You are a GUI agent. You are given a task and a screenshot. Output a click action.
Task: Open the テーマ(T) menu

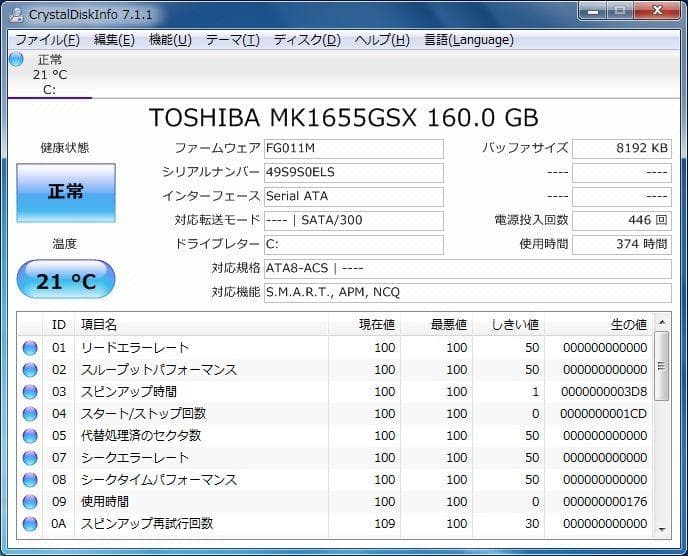(233, 40)
